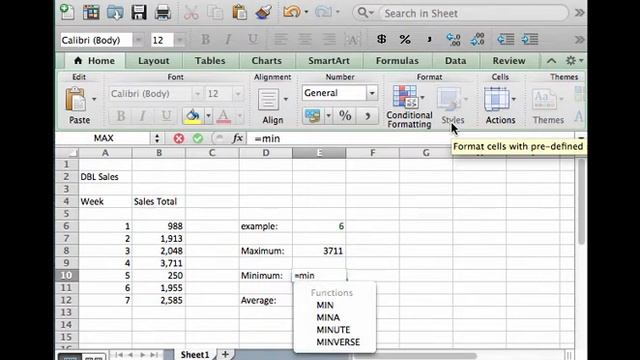Select the Format Painter brush icon
The width and height of the screenshot is (640, 360).
pyautogui.click(x=264, y=12)
